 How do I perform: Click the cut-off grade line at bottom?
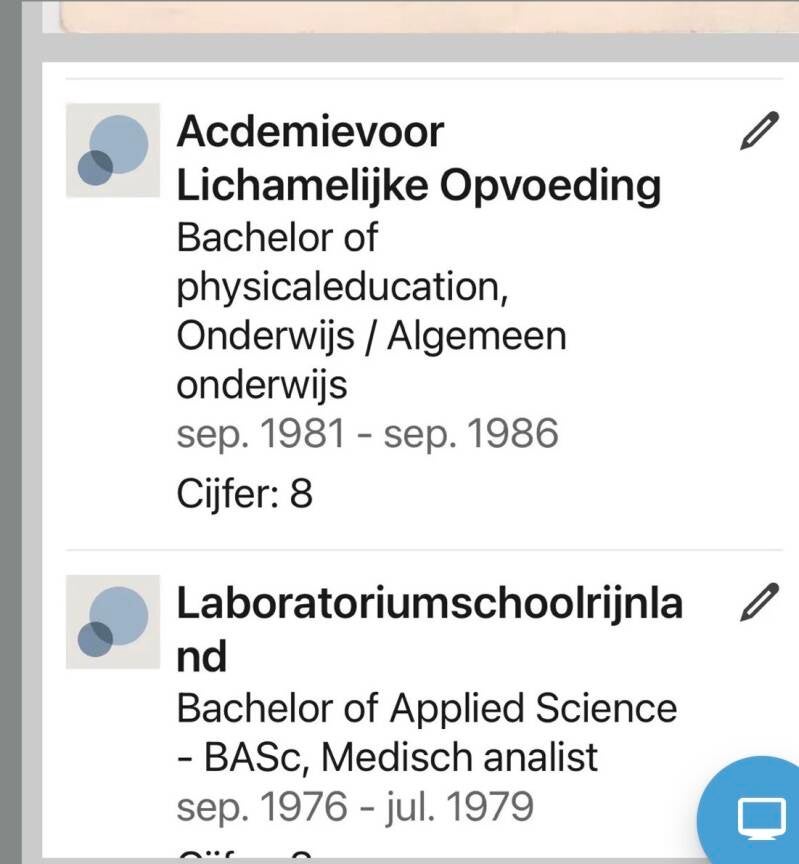pos(245,856)
